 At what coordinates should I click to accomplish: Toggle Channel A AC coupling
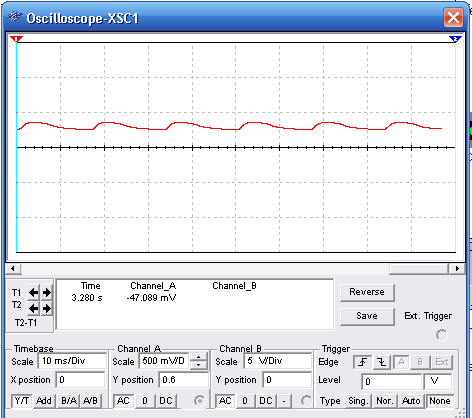pyautogui.click(x=123, y=400)
